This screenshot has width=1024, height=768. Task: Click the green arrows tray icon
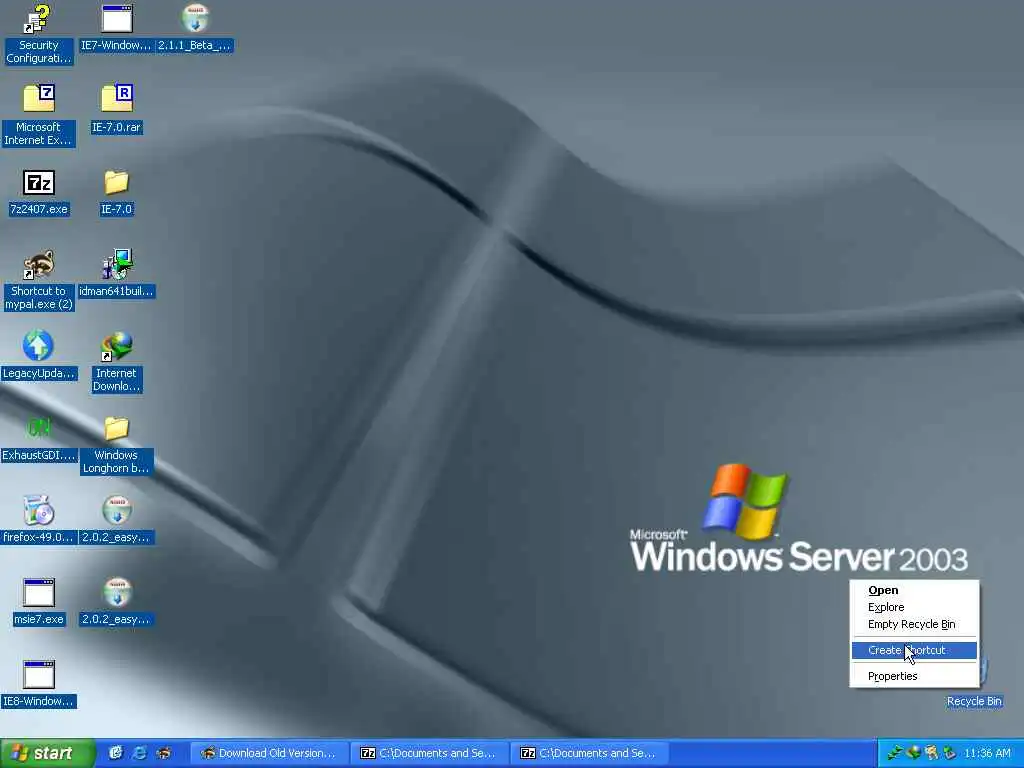pos(895,753)
